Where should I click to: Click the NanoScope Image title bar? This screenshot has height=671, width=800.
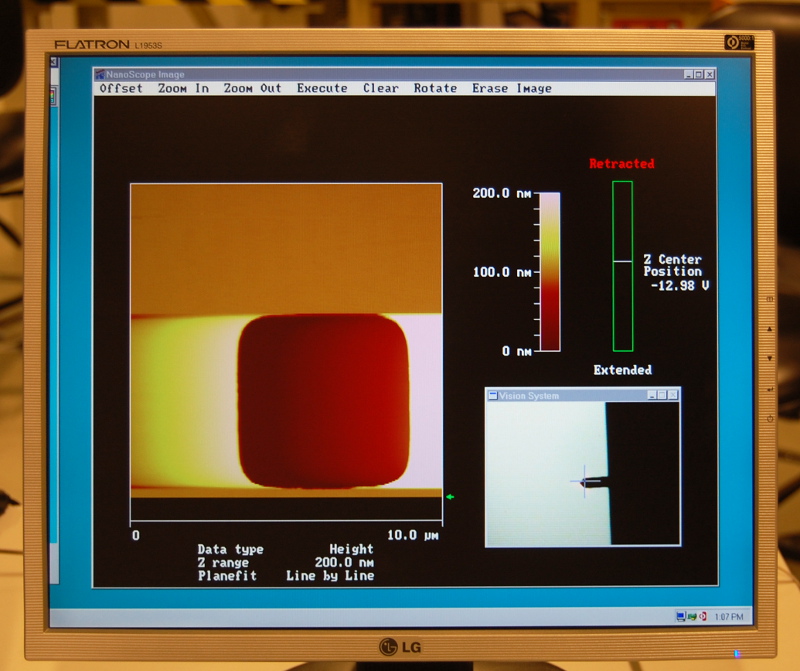(x=405, y=74)
